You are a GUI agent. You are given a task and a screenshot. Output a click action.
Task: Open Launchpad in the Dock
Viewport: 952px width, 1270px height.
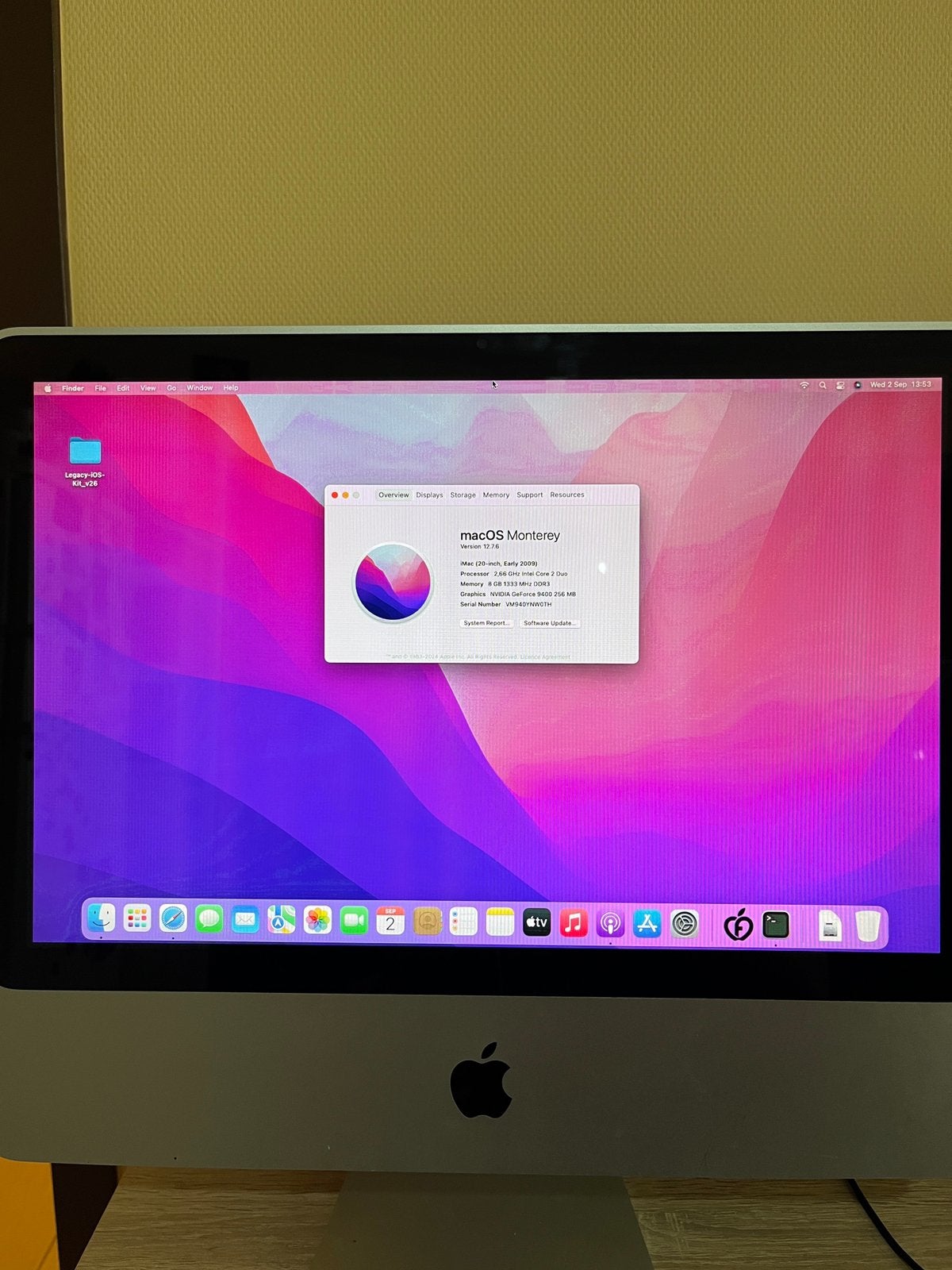137,919
